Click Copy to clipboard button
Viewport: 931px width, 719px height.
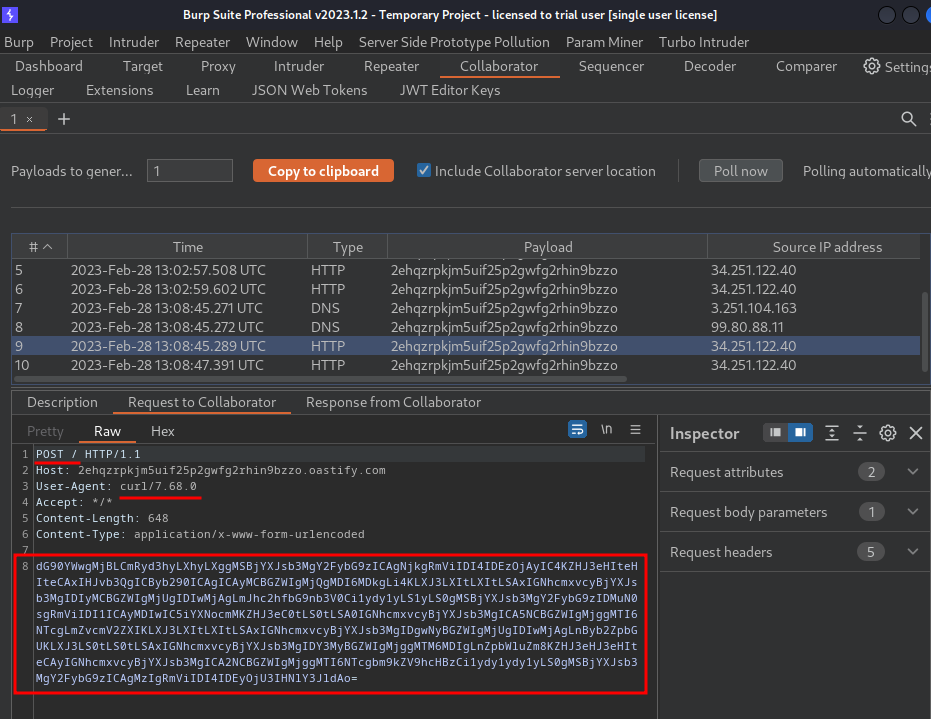pyautogui.click(x=323, y=170)
